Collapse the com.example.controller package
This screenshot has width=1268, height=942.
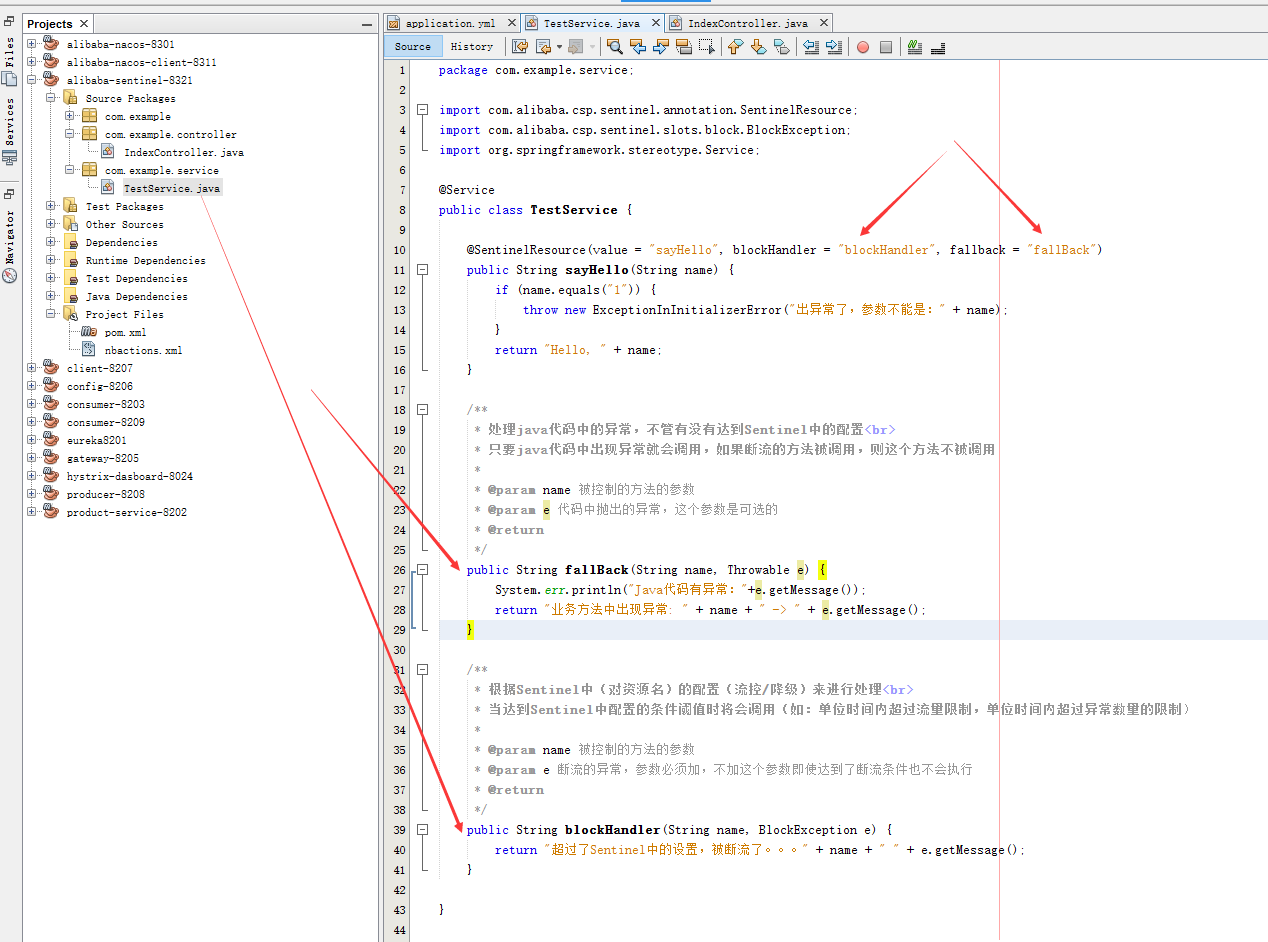(x=70, y=134)
